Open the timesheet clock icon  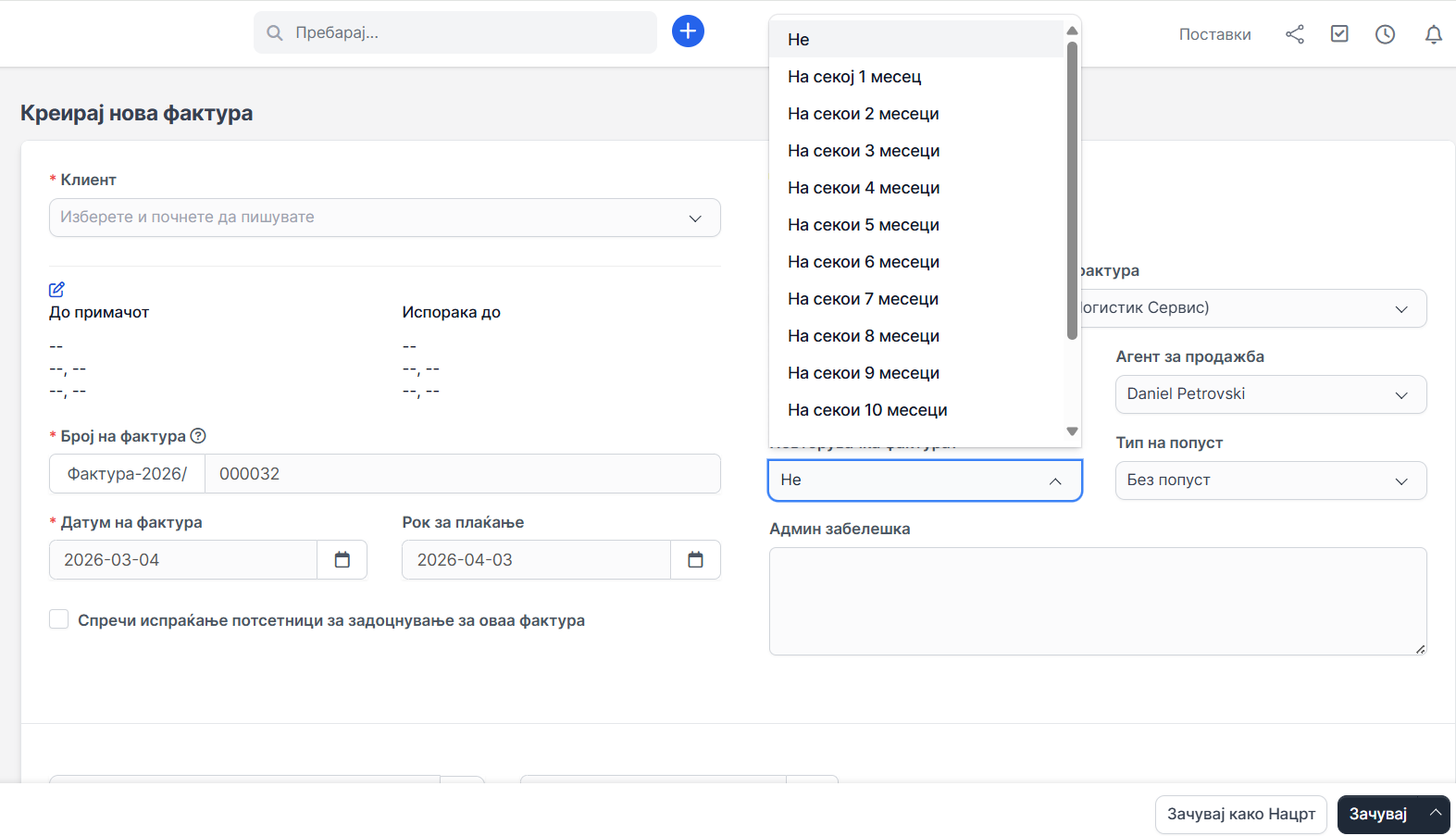(1385, 34)
